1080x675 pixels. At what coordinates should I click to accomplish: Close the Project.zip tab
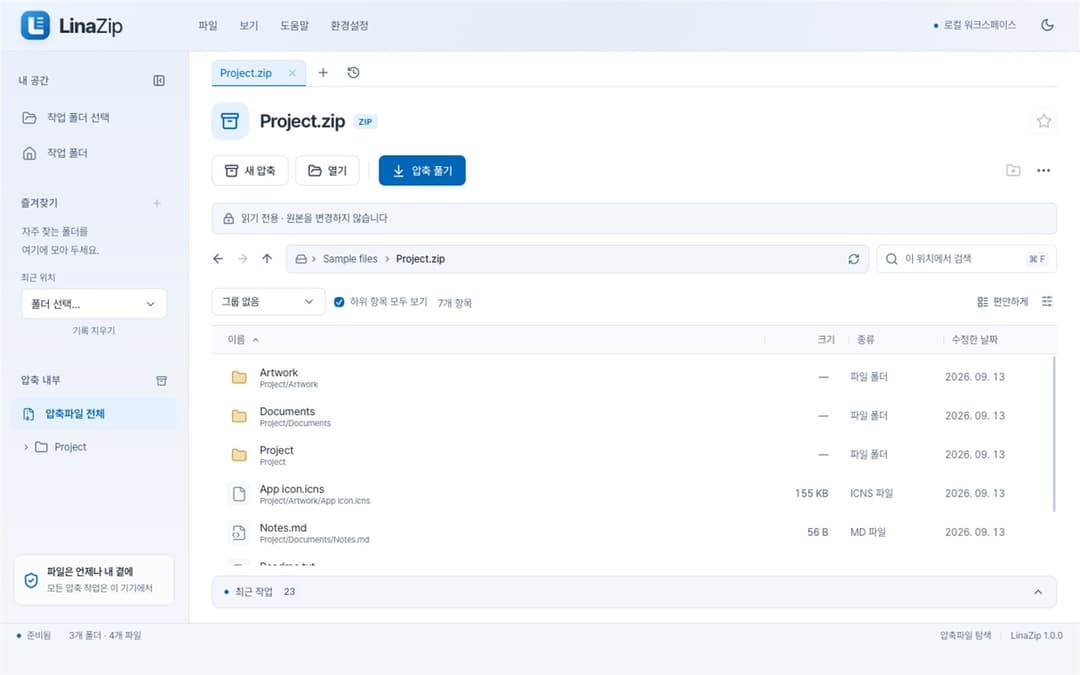coord(292,73)
